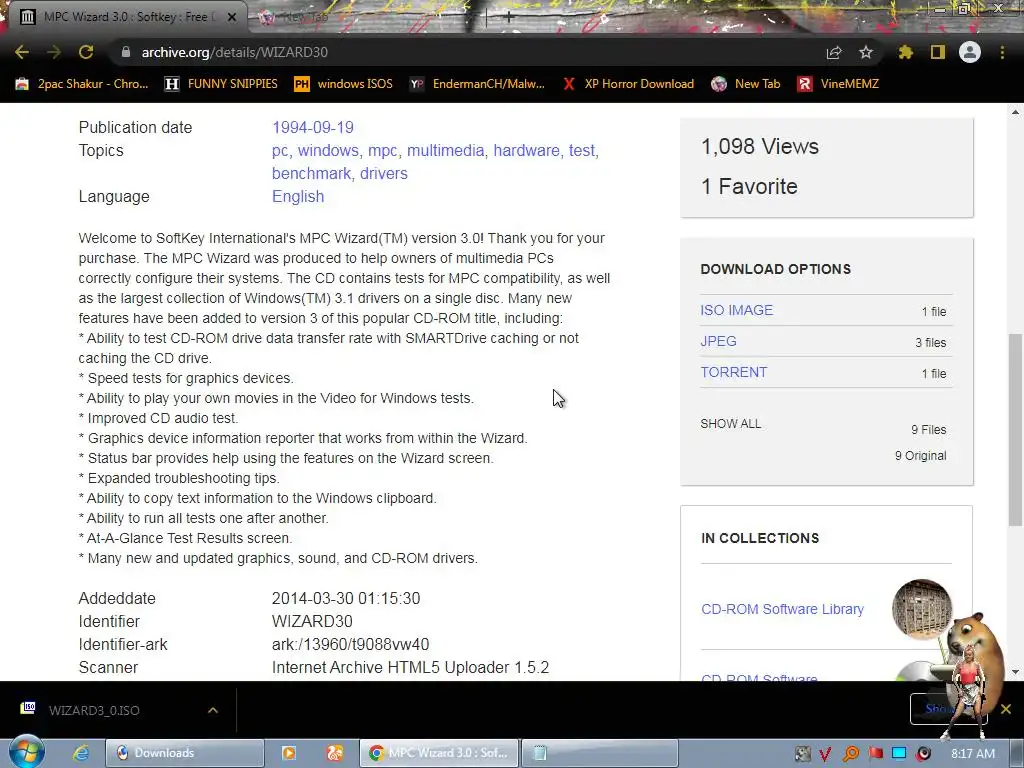Viewport: 1024px width, 768px height.
Task: Click the 9 Original files count
Action: (920, 456)
